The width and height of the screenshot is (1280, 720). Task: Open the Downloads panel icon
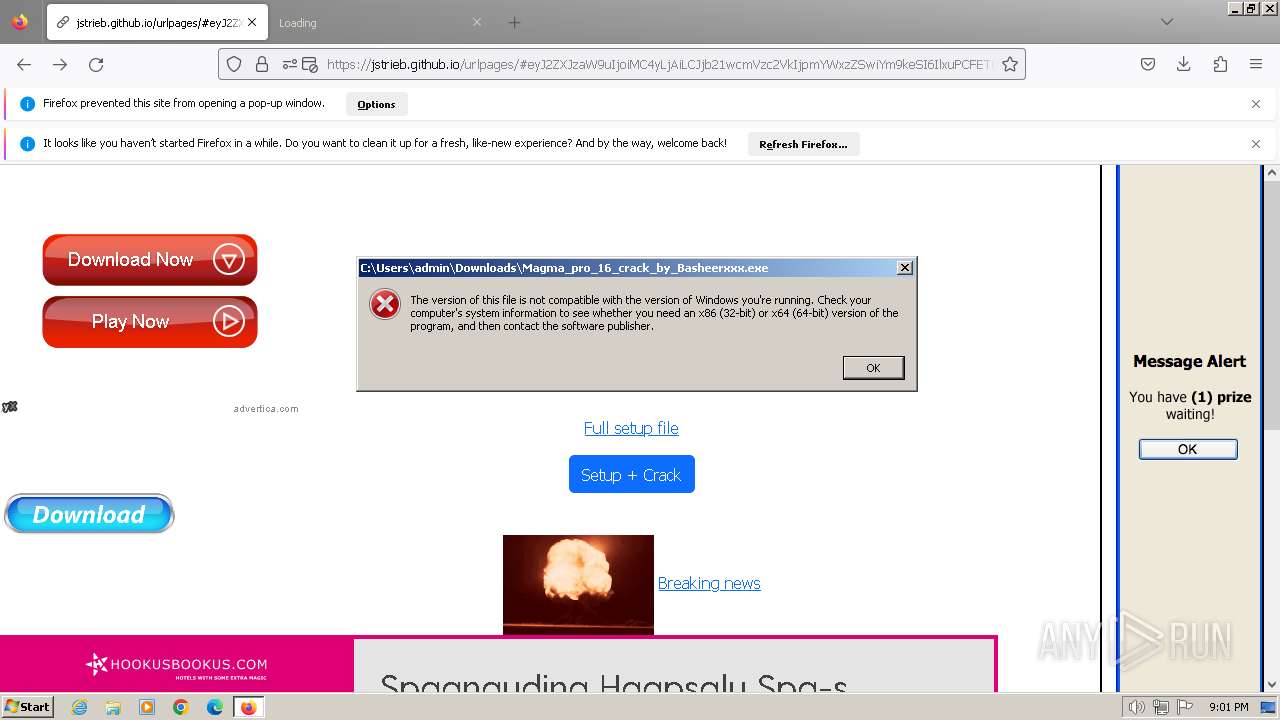1184,64
